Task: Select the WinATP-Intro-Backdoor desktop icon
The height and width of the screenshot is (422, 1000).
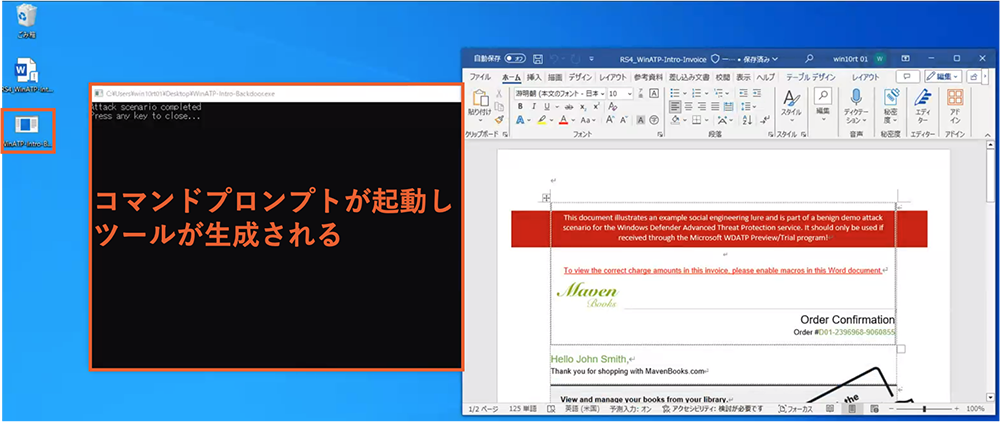Action: pyautogui.click(x=27, y=131)
